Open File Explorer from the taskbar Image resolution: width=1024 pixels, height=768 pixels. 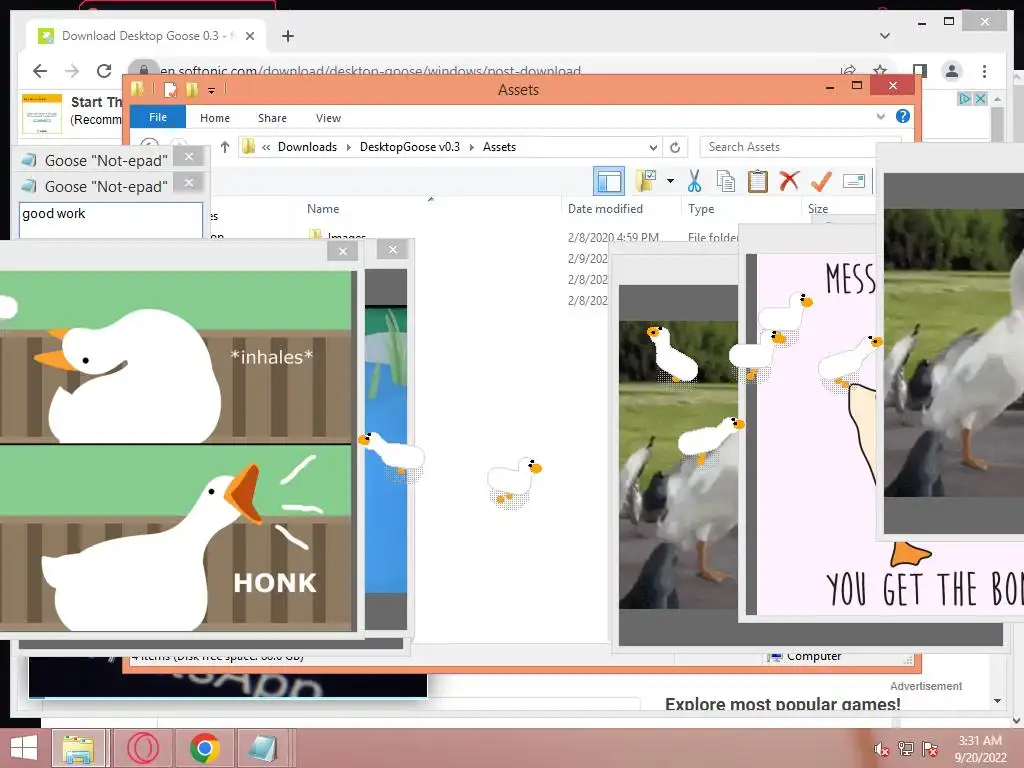(x=78, y=748)
